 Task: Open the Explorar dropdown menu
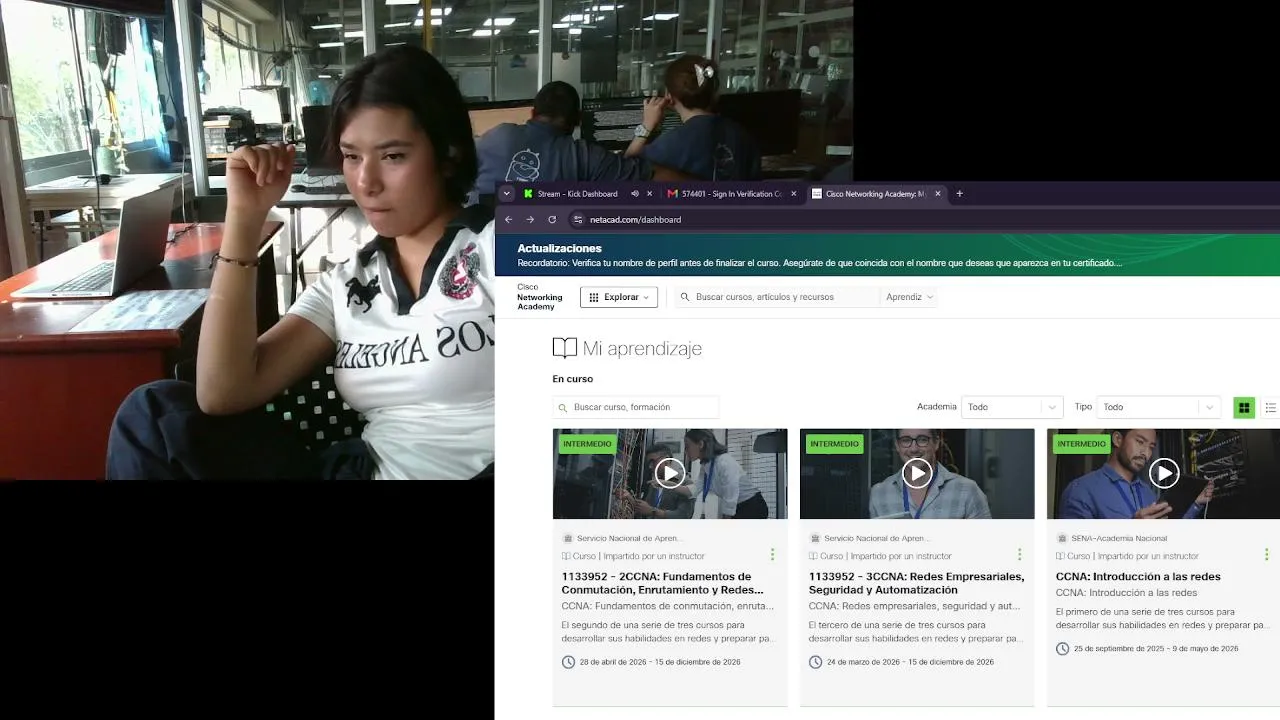(619, 297)
